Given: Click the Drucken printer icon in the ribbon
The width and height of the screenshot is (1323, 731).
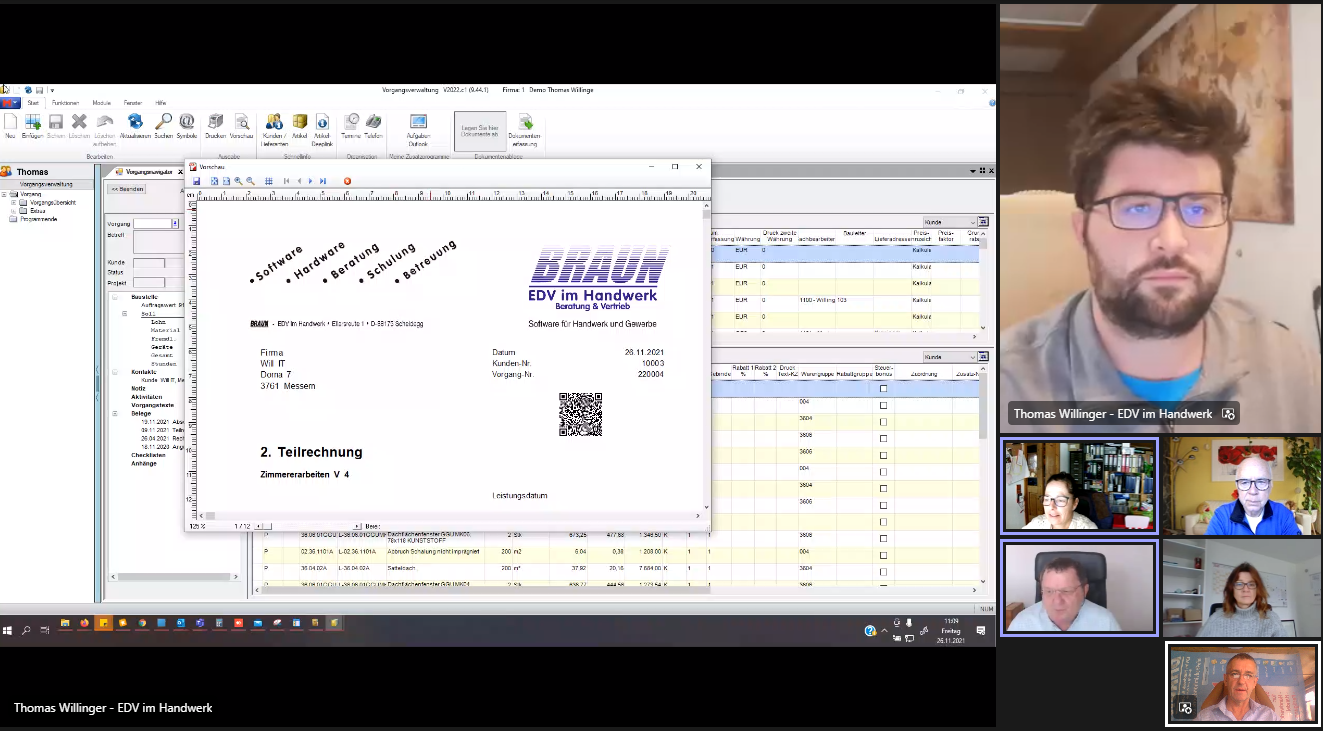Looking at the screenshot, I should (x=215, y=124).
